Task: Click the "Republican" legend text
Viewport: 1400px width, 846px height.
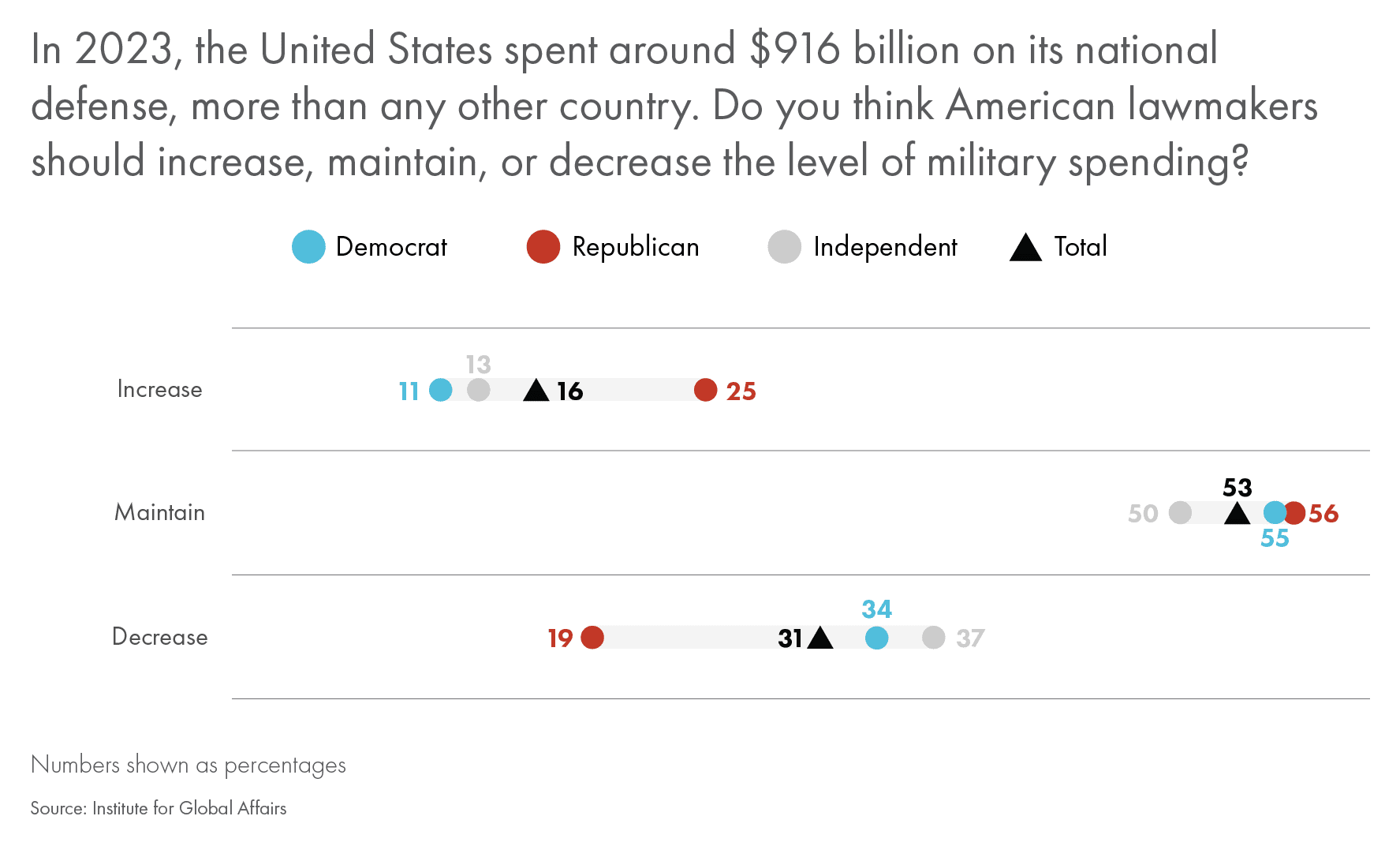Action: tap(635, 247)
